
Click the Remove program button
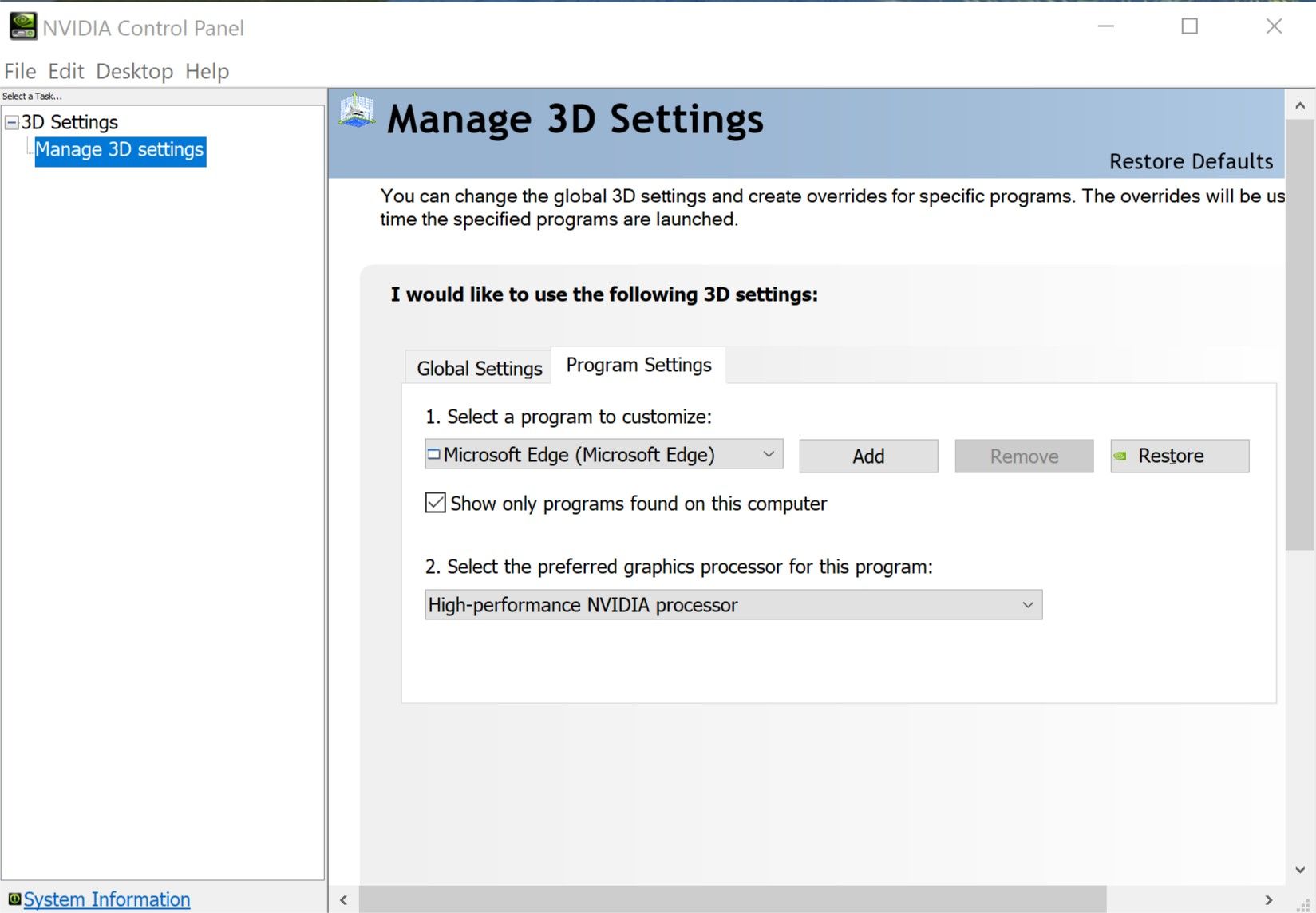pyautogui.click(x=1024, y=456)
